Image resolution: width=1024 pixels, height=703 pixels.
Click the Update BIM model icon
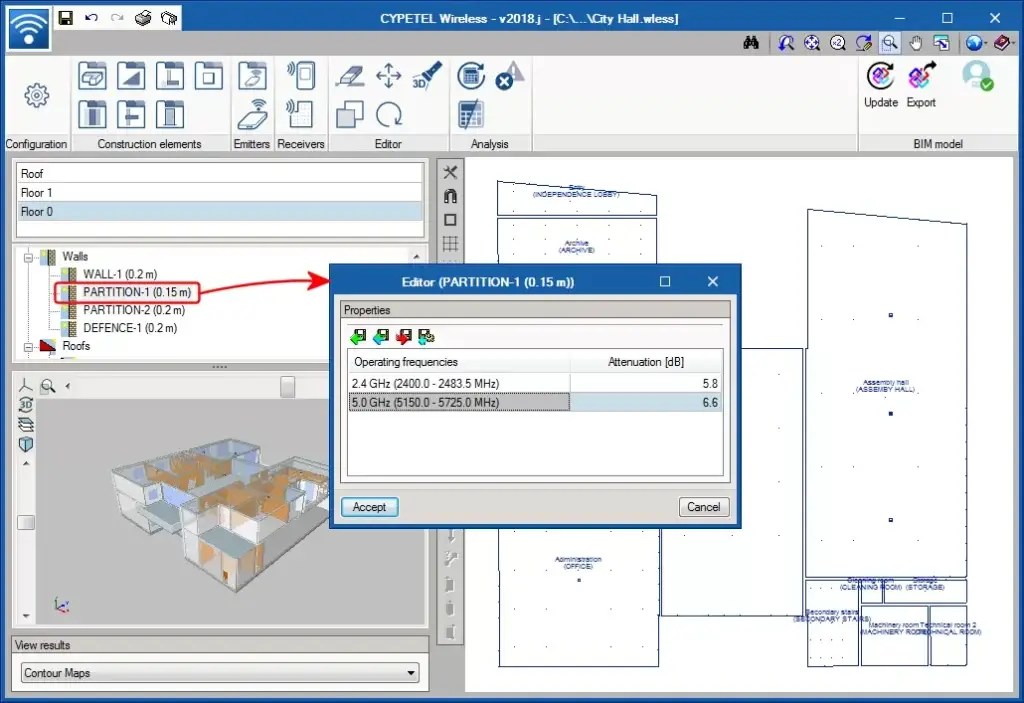point(881,78)
